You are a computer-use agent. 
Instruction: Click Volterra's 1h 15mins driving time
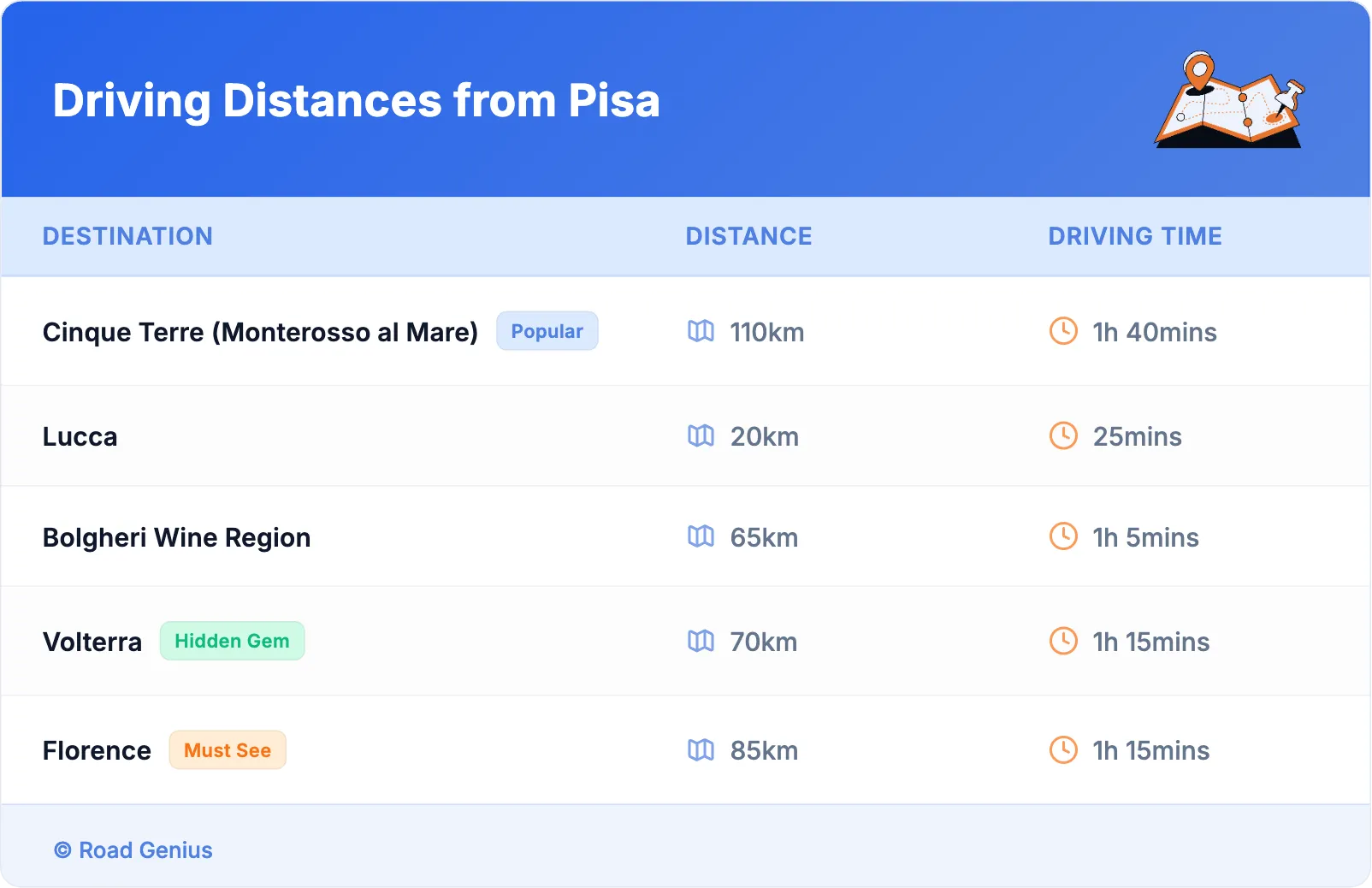1151,642
